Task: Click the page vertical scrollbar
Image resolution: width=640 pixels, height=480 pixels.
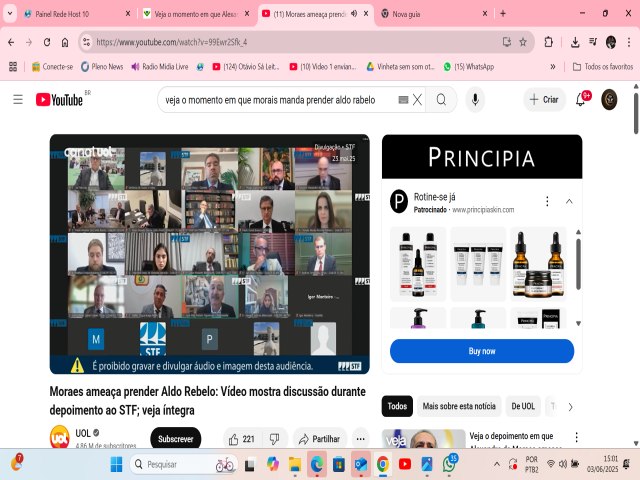Action: (x=636, y=114)
